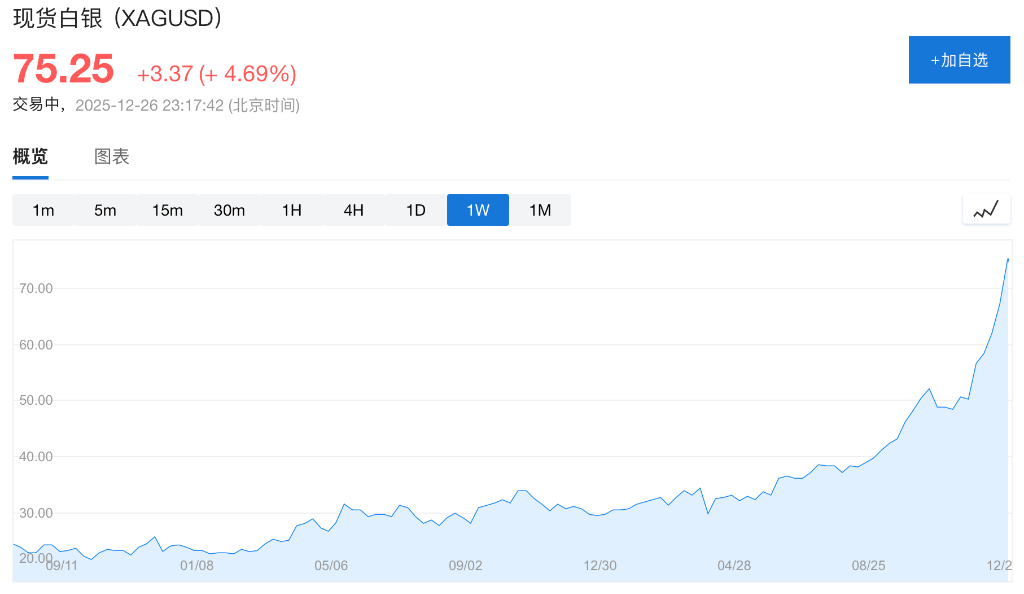Set chart period to 1H

pyautogui.click(x=291, y=210)
